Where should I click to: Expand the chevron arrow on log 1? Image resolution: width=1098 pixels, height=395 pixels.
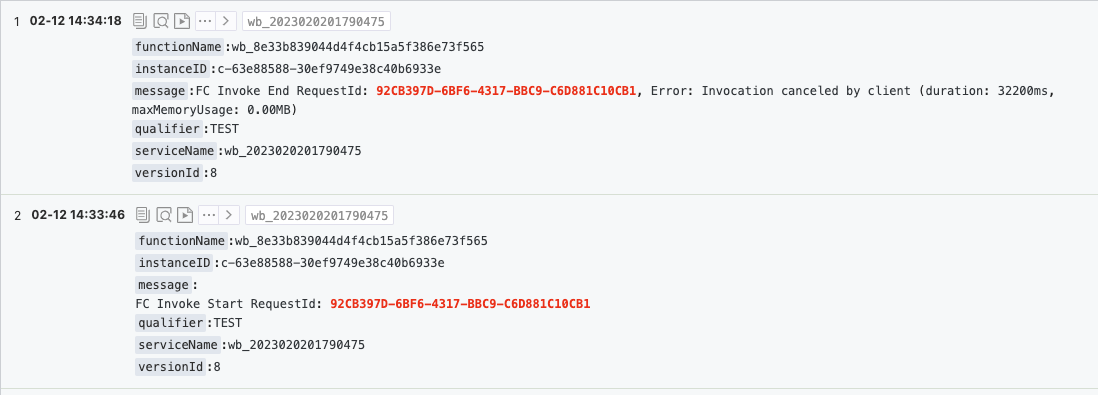[x=226, y=21]
